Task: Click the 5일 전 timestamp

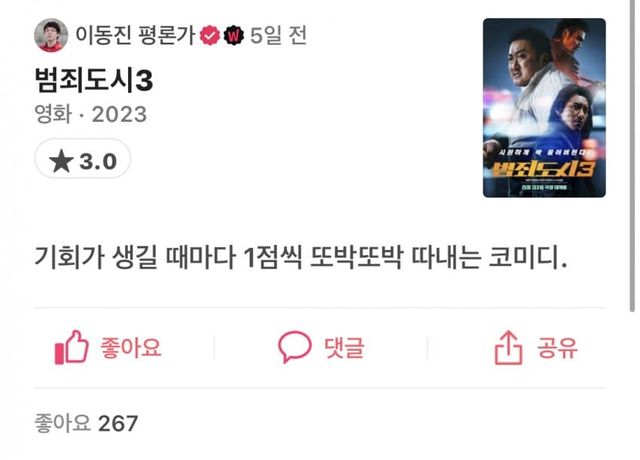Action: pyautogui.click(x=278, y=35)
